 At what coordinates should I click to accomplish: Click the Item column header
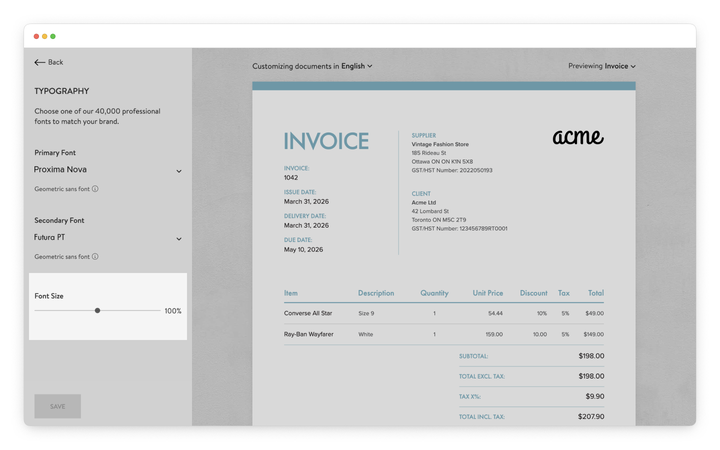click(291, 293)
